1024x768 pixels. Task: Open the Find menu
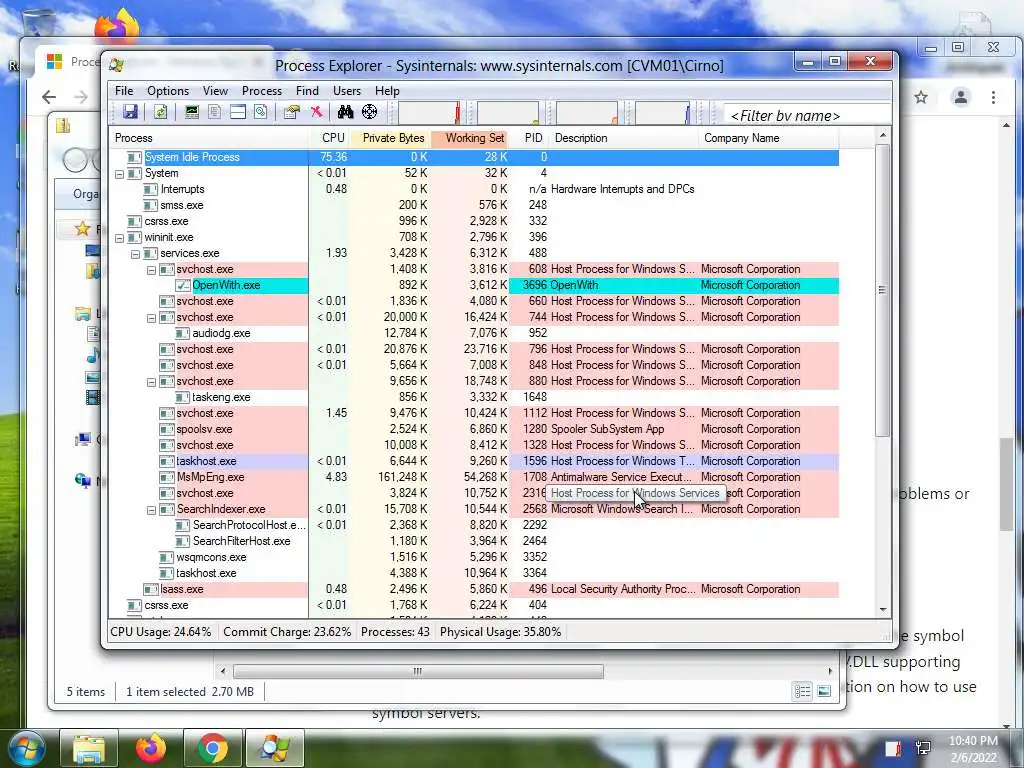point(307,91)
